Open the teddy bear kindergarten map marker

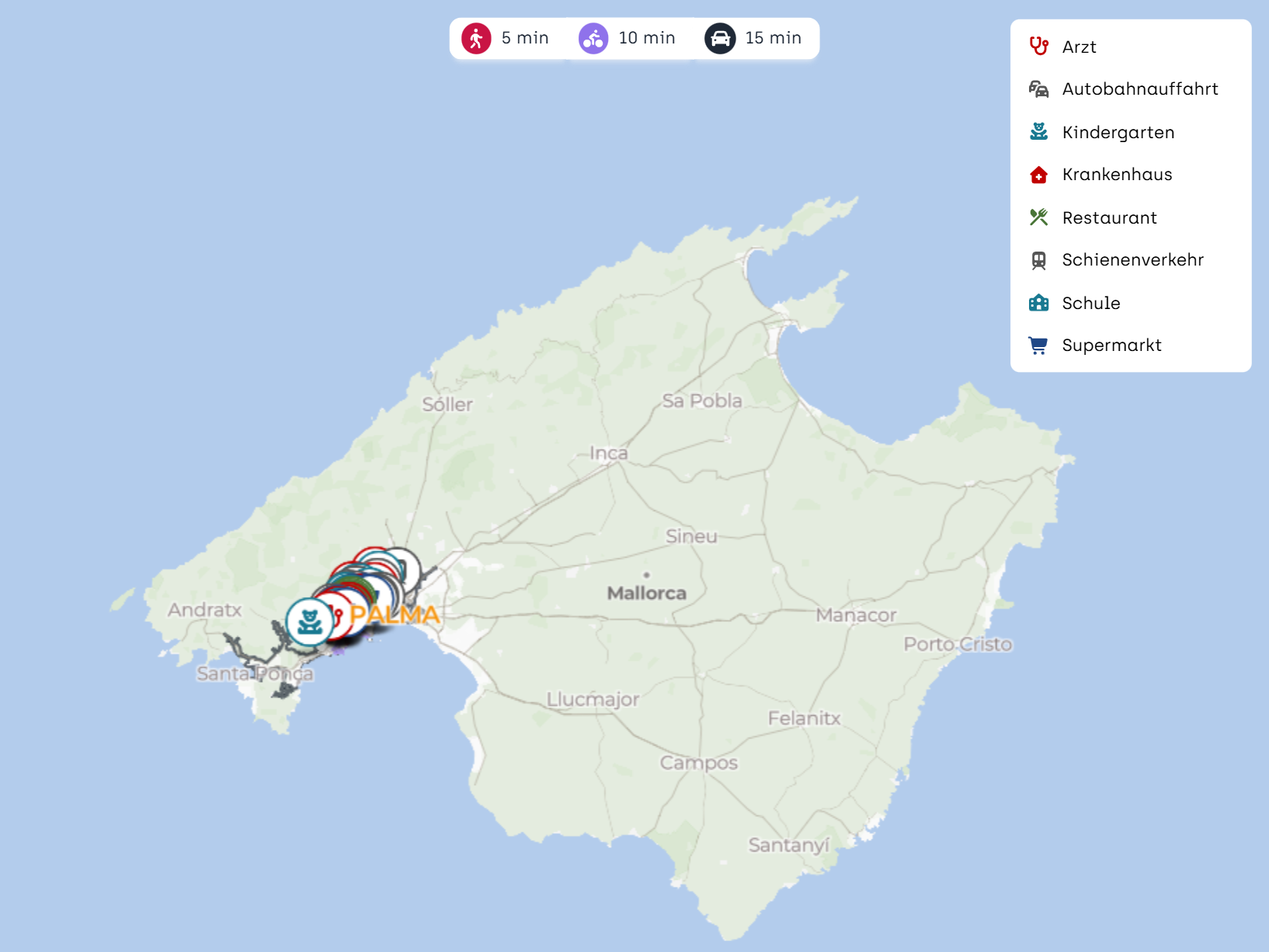pos(309,622)
